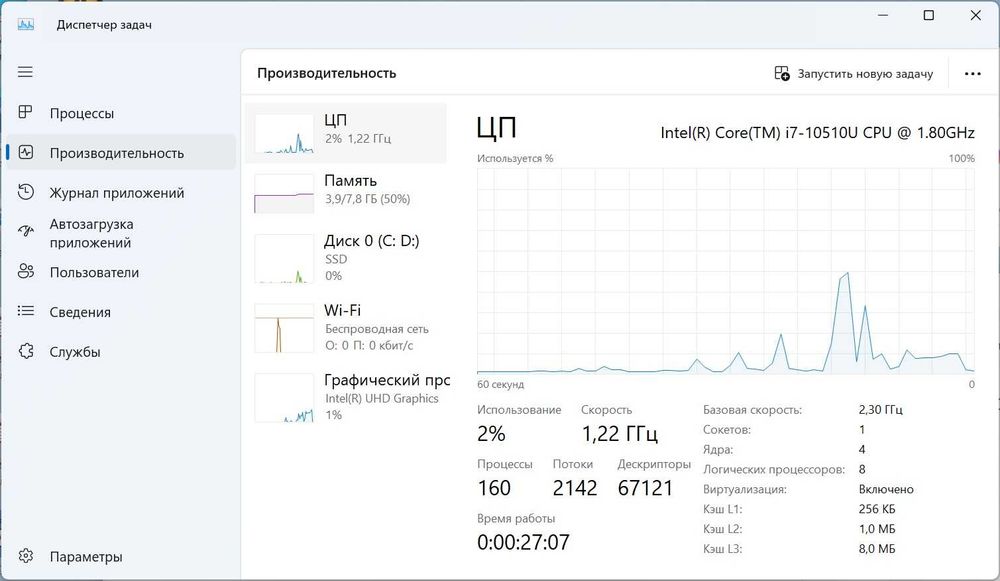Click the Виртуализация value Включено
The image size is (1000, 581).
coord(886,489)
